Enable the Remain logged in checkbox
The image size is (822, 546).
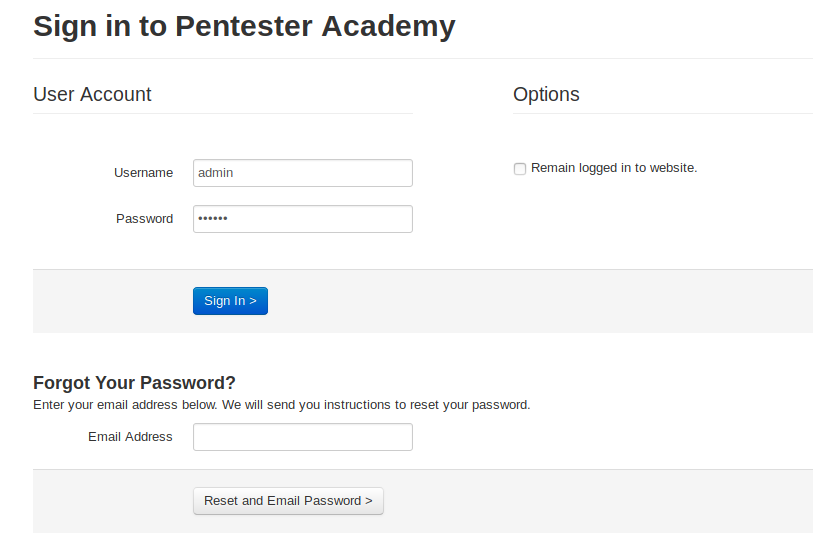click(x=520, y=169)
